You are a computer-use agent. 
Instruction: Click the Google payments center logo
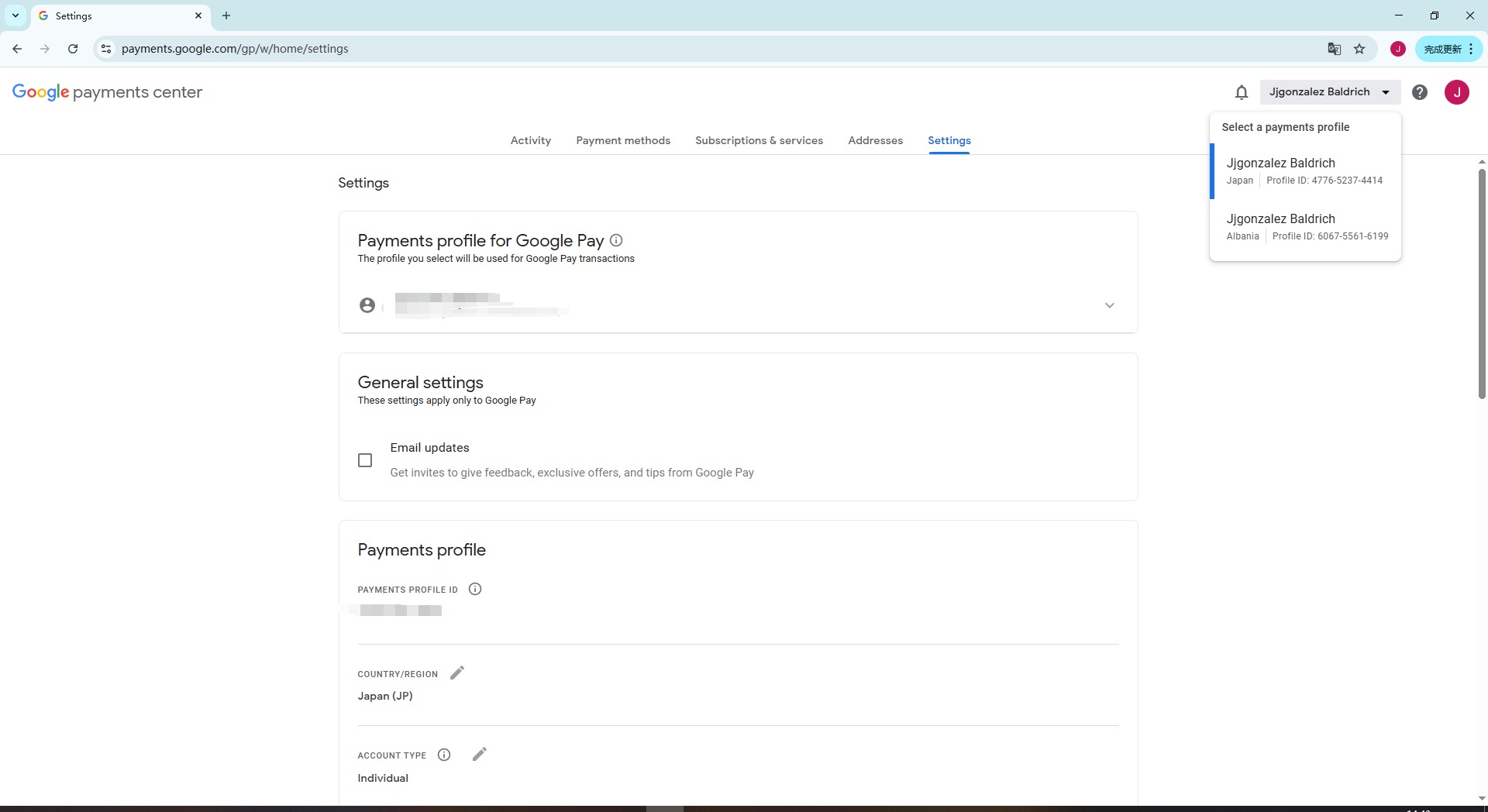coord(107,92)
